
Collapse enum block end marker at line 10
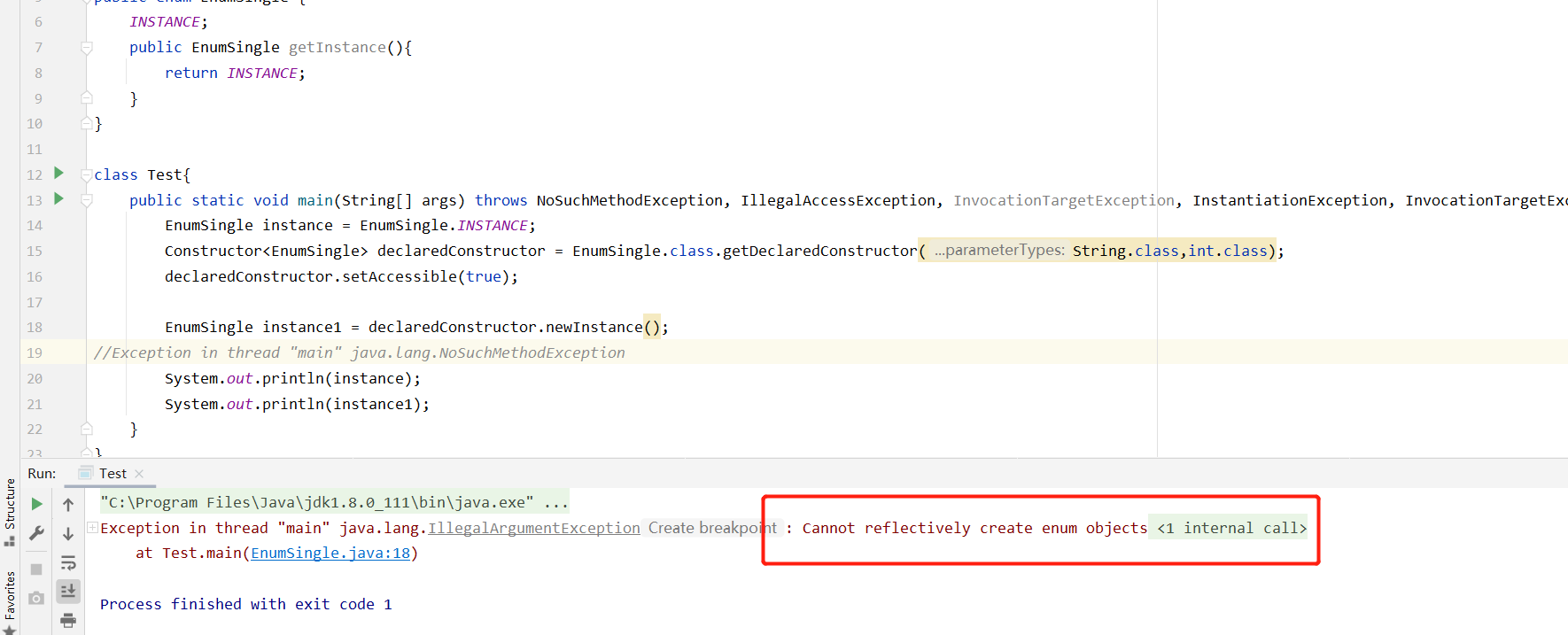87,123
